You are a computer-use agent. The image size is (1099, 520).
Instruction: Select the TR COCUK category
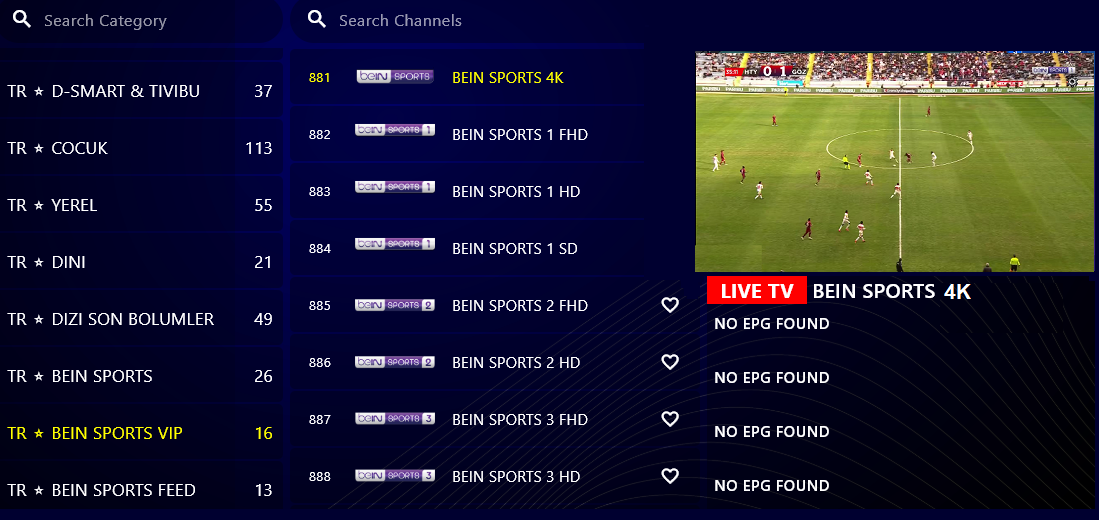coord(142,148)
